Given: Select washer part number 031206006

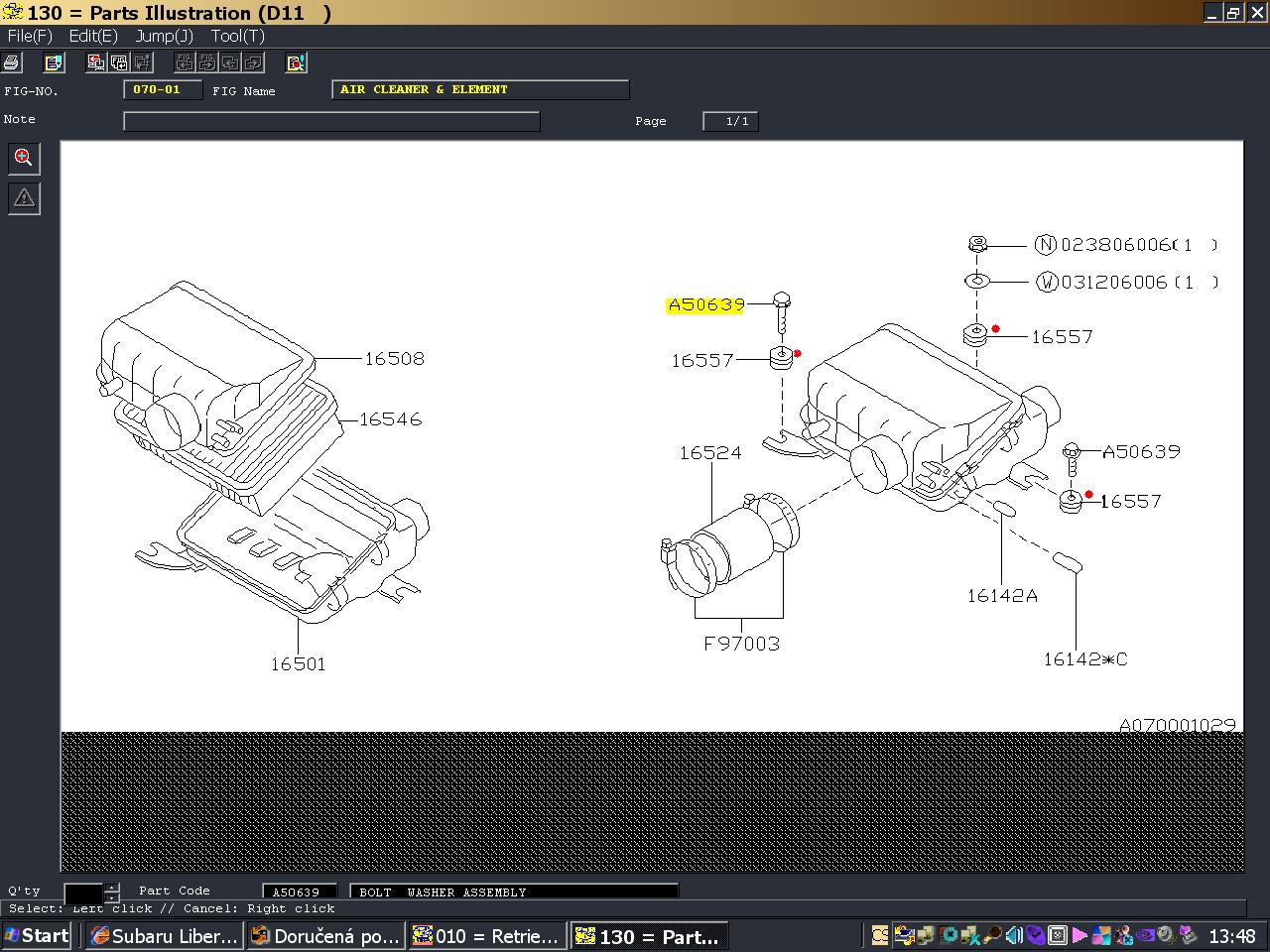Looking at the screenshot, I should 1114,283.
